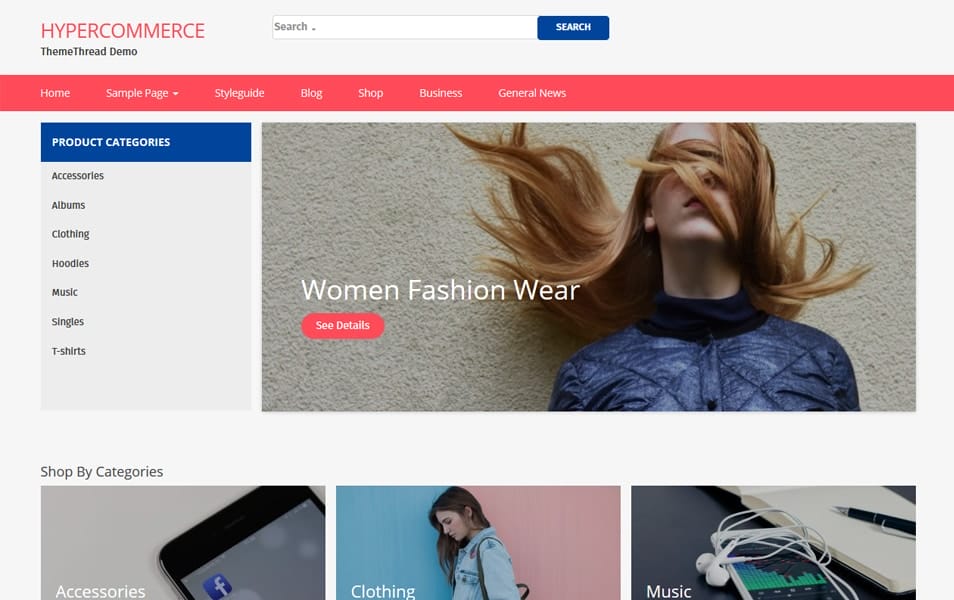This screenshot has width=954, height=600.
Task: Go to the Styleguide page
Action: tap(239, 92)
